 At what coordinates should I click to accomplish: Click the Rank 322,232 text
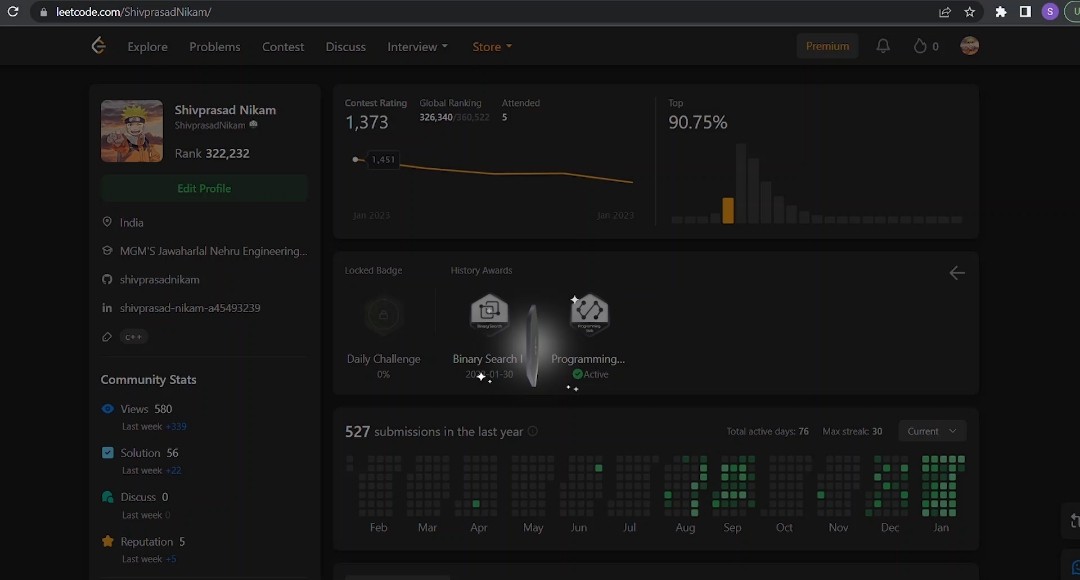tap(212, 153)
